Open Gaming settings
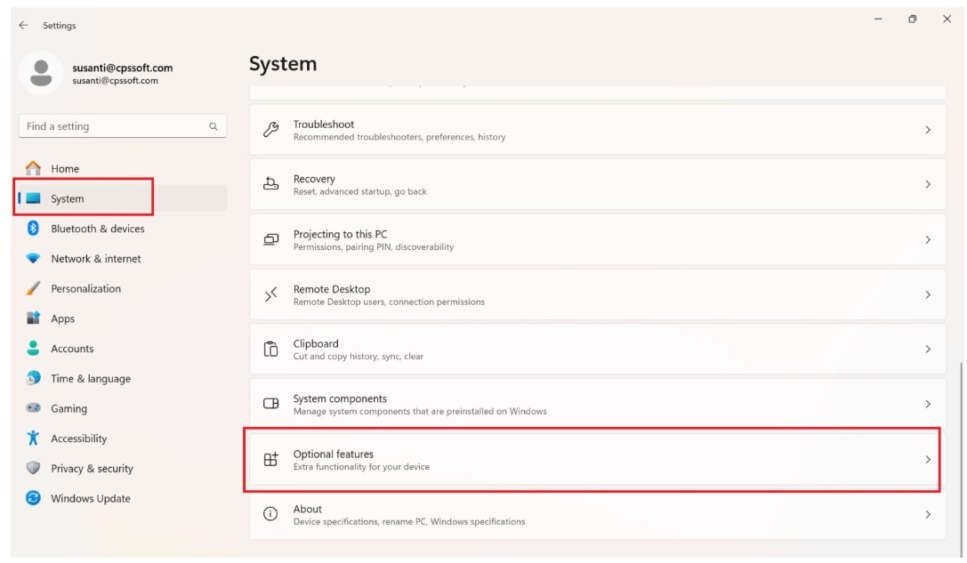 (123, 408)
